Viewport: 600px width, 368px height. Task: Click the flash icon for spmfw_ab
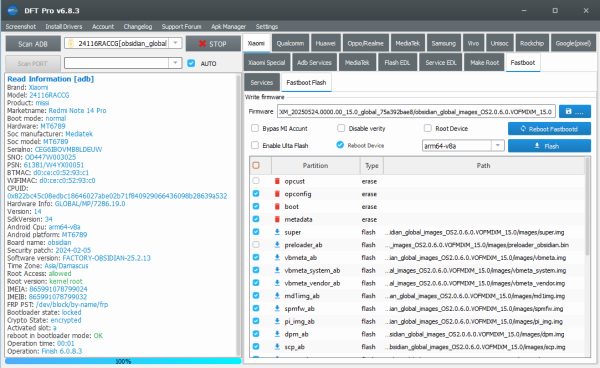tap(277, 308)
